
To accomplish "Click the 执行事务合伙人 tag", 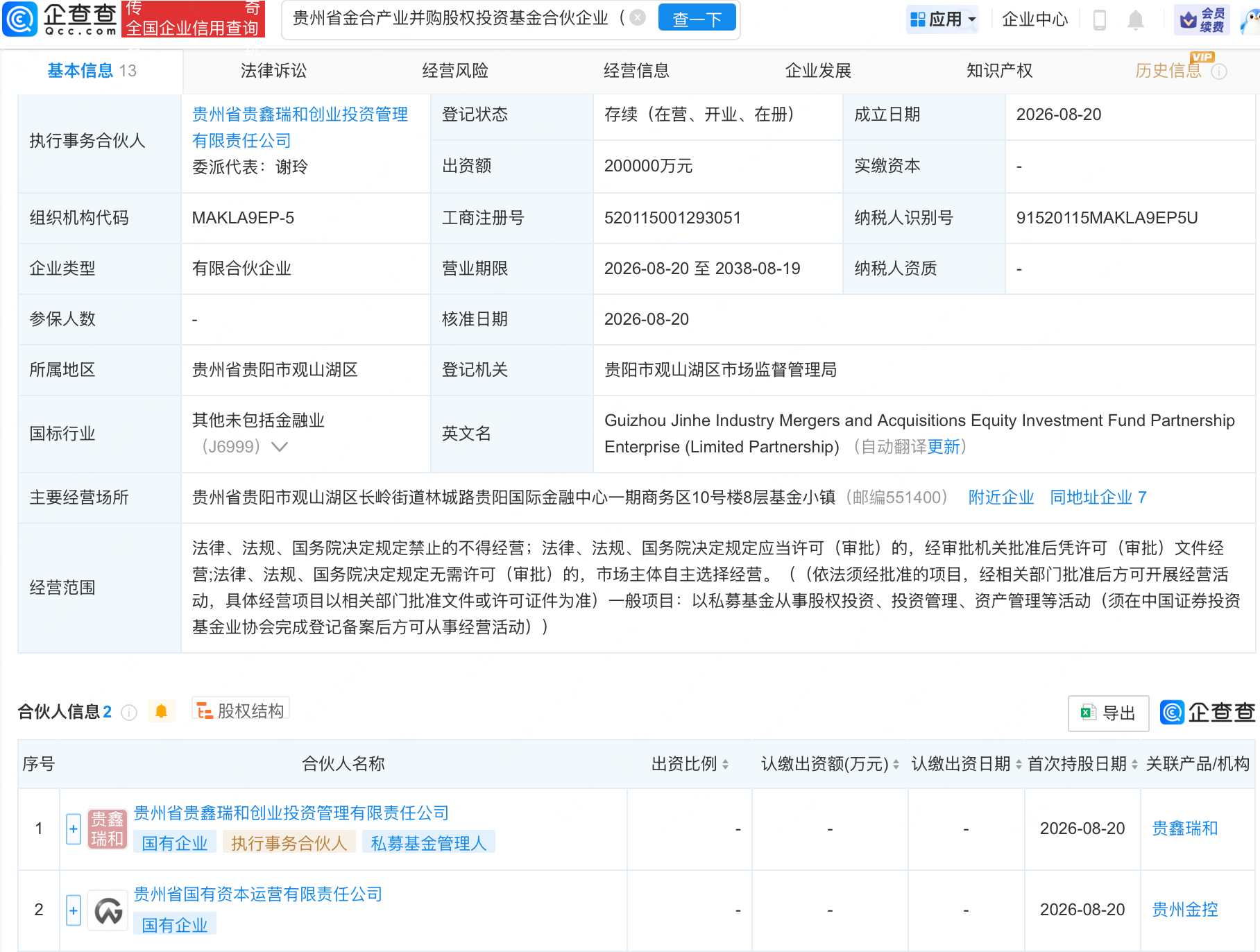I will click(x=289, y=843).
